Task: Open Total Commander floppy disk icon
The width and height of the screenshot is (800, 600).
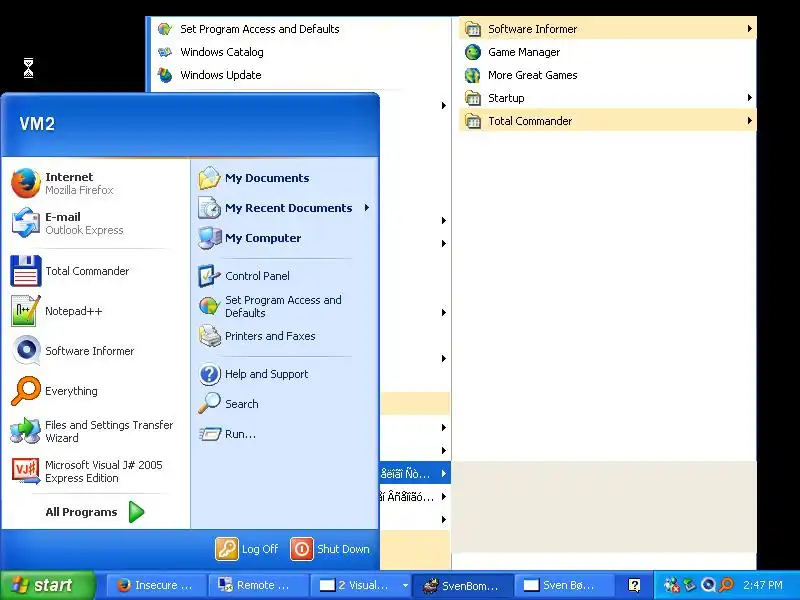Action: click(26, 271)
